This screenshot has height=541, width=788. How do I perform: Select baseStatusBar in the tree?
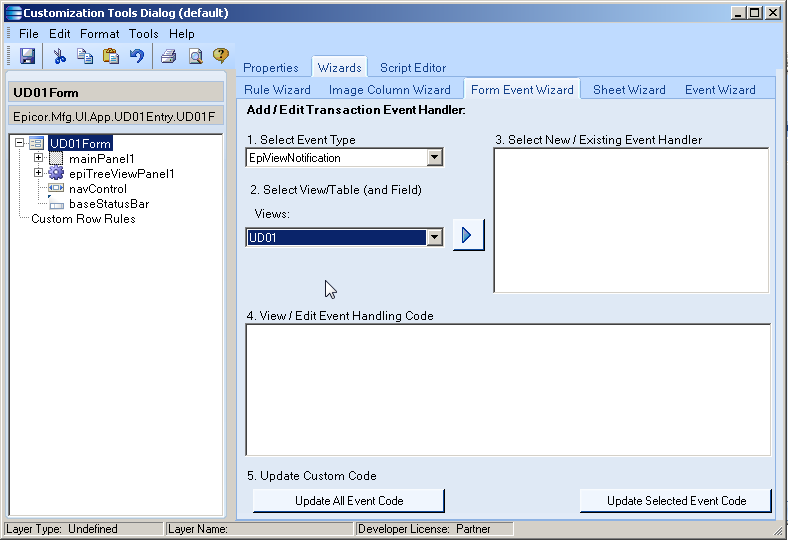(109, 204)
